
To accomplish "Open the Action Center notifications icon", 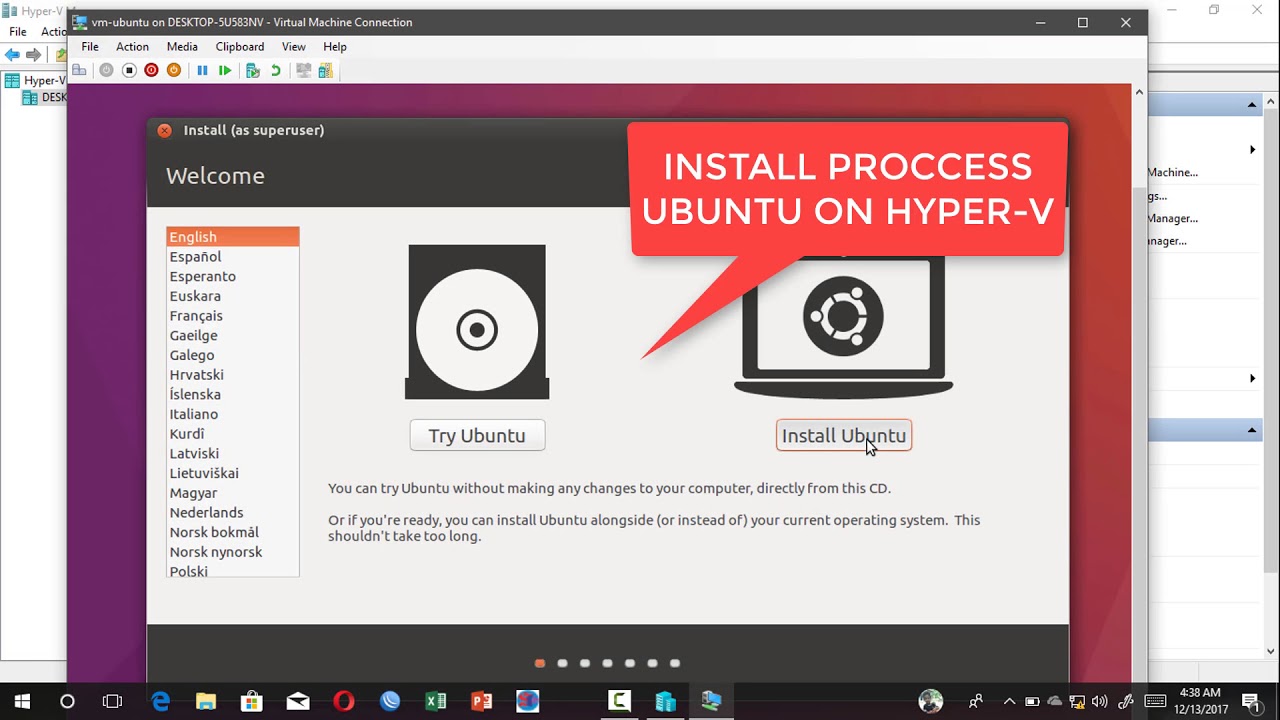I will pyautogui.click(x=1250, y=701).
